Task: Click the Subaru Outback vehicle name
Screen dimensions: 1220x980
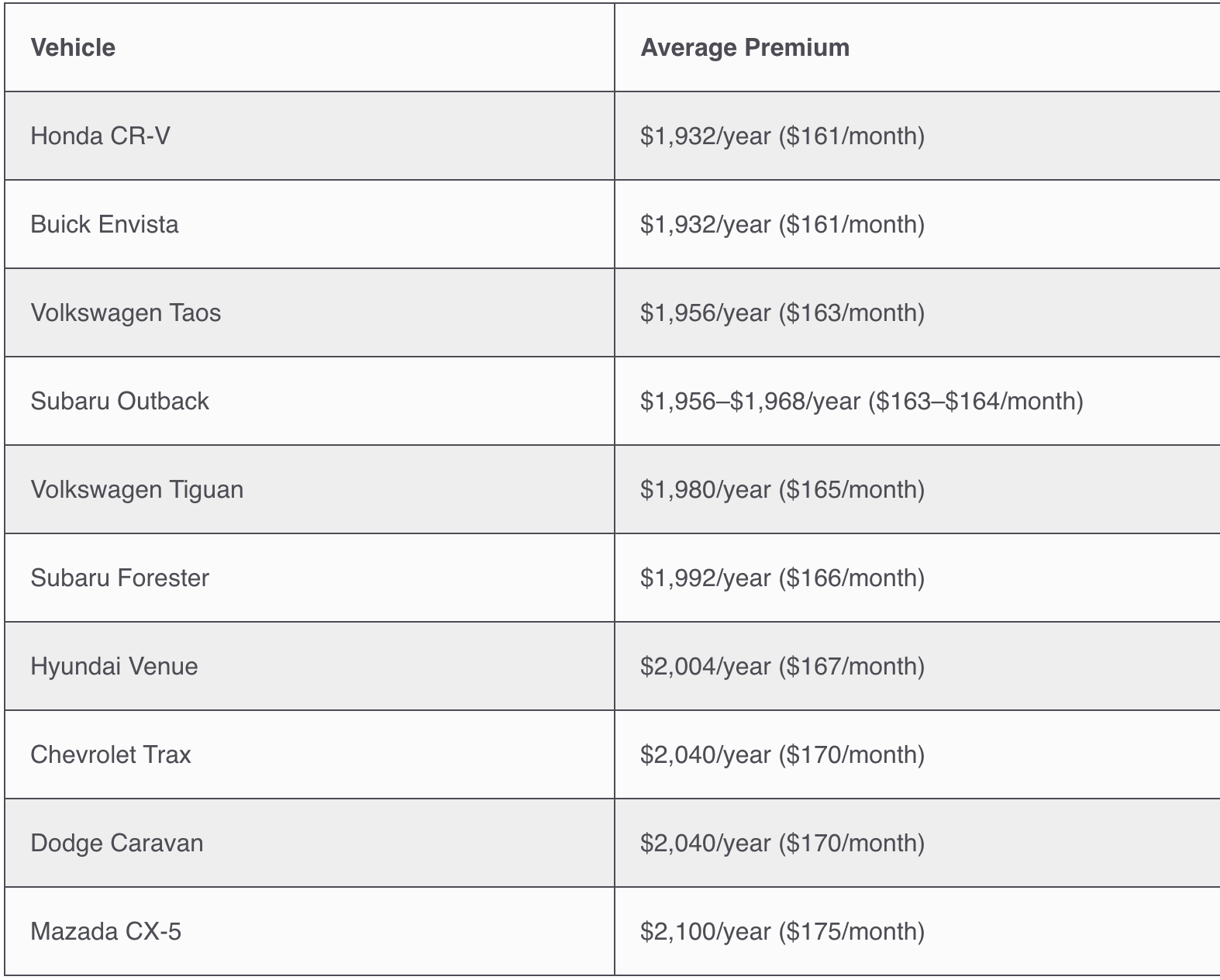Action: (119, 402)
